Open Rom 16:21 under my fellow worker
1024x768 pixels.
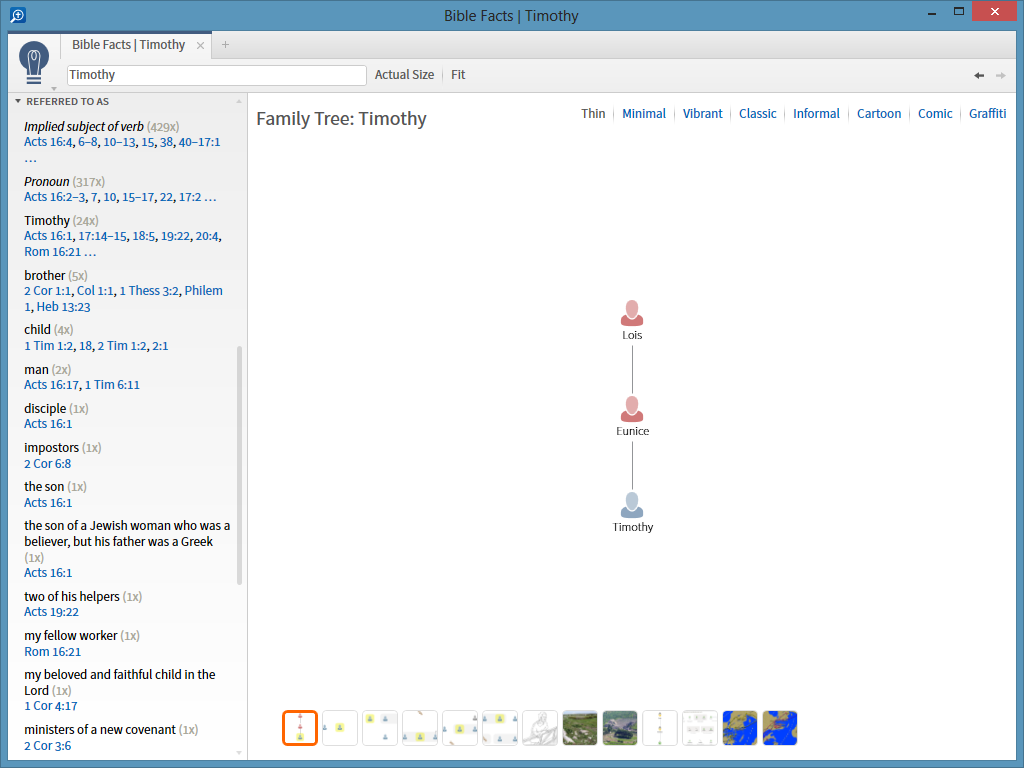(x=52, y=651)
